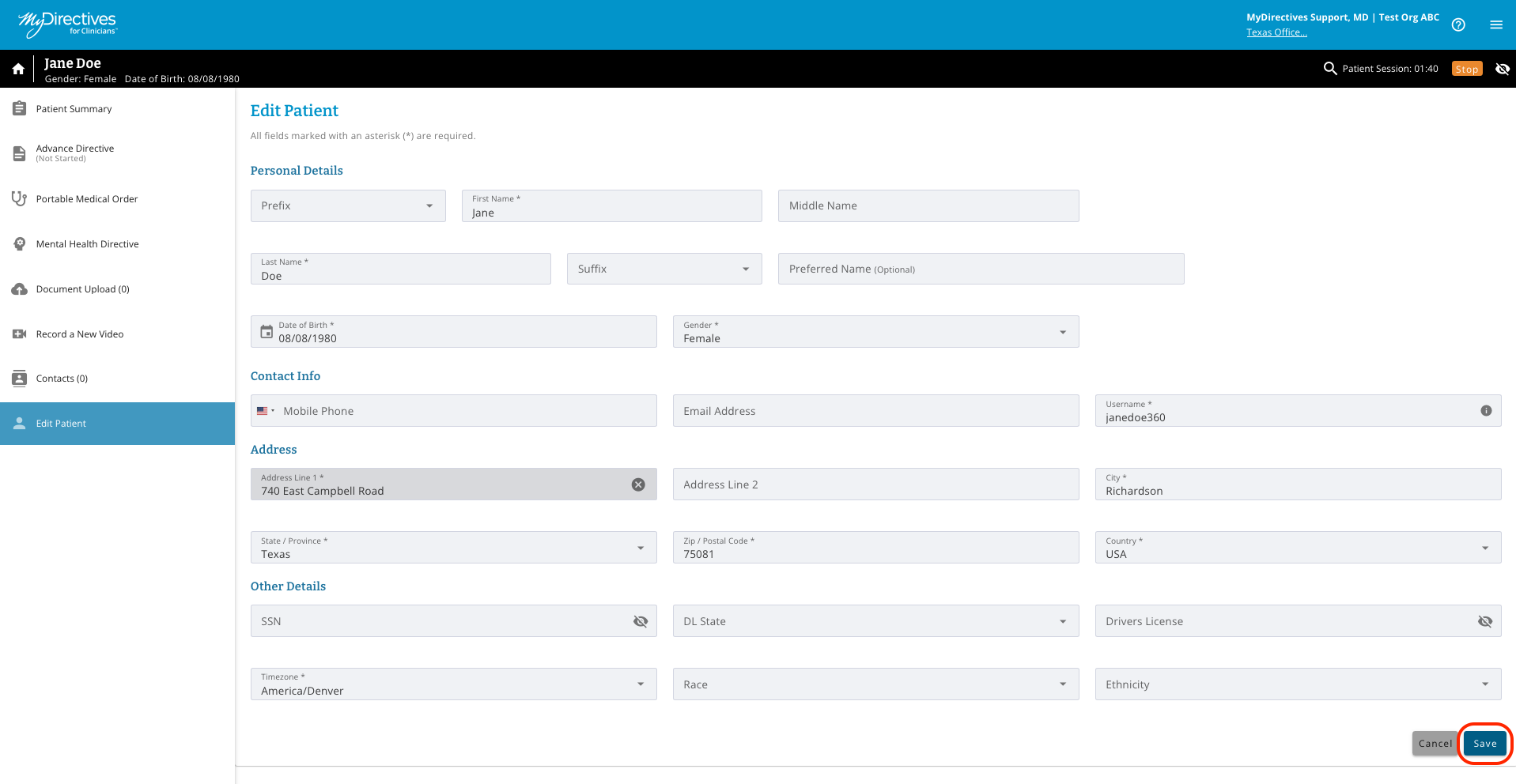Image resolution: width=1516 pixels, height=784 pixels.
Task: Click the Address Line 2 field
Action: [x=875, y=484]
